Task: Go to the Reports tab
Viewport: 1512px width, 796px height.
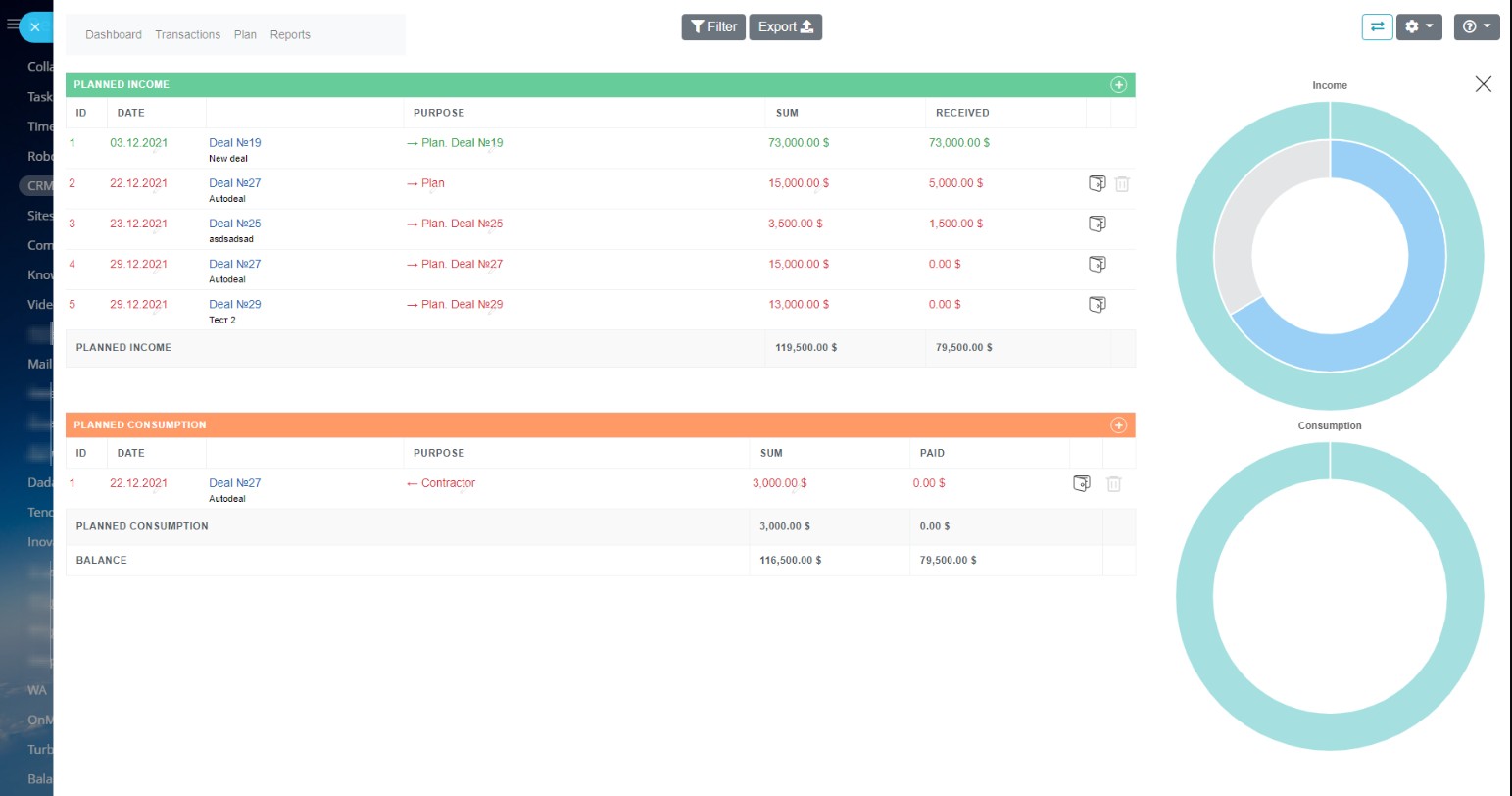Action: 290,35
